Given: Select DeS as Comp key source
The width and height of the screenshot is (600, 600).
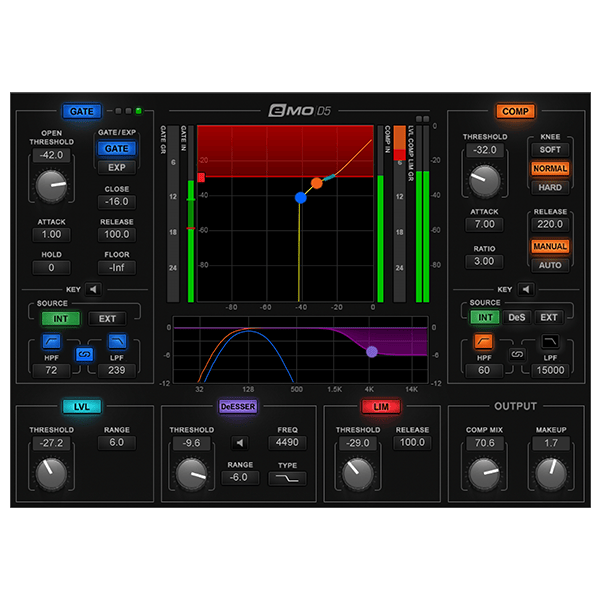Looking at the screenshot, I should (x=517, y=317).
